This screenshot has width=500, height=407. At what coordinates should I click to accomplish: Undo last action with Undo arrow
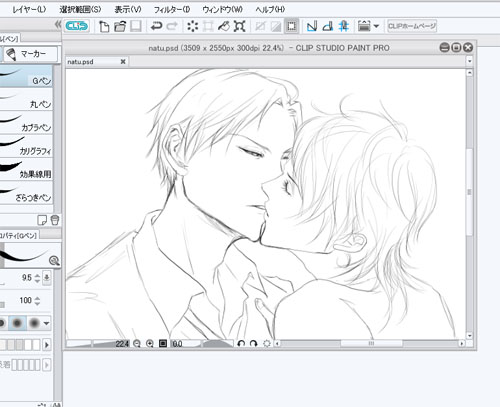(156, 26)
